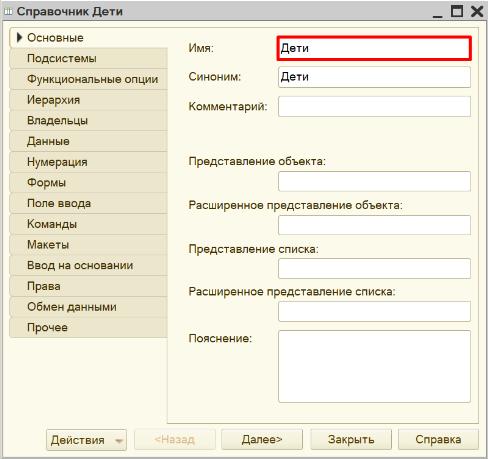Viewport: 488px width, 459px height.
Task: Click the Далее> button
Action: [262, 439]
